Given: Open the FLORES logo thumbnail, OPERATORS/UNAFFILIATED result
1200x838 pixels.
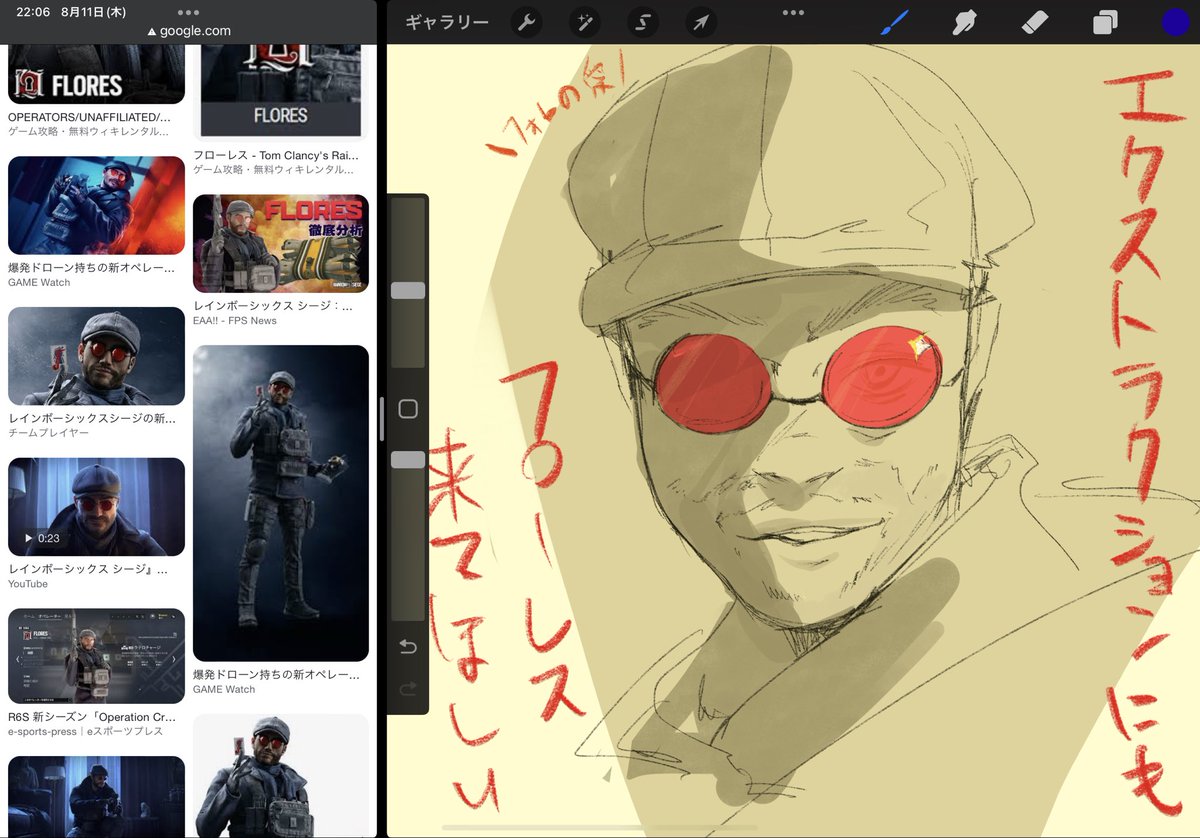Looking at the screenshot, I should point(96,73).
